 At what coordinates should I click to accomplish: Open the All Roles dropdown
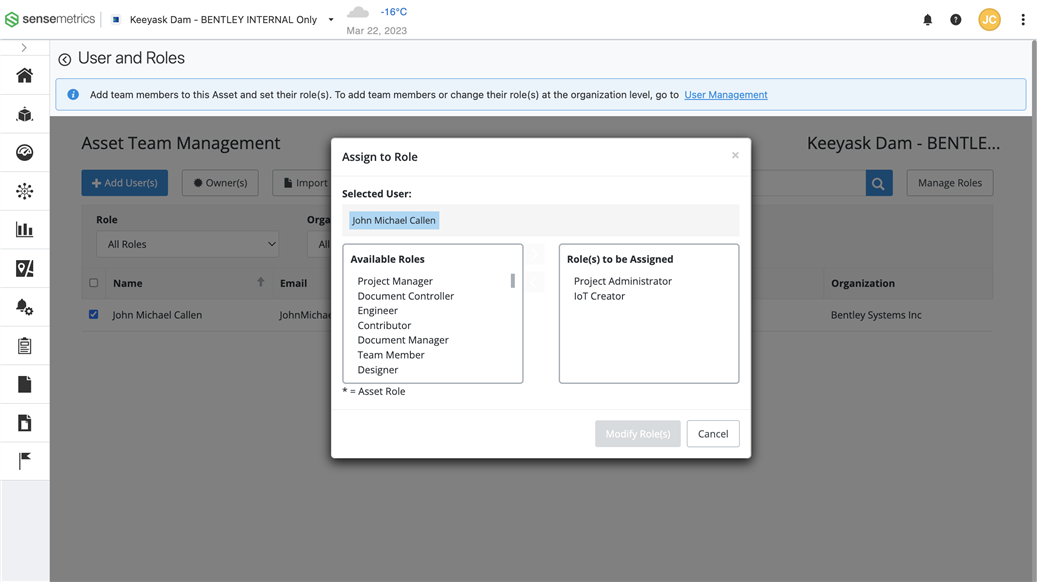(187, 243)
